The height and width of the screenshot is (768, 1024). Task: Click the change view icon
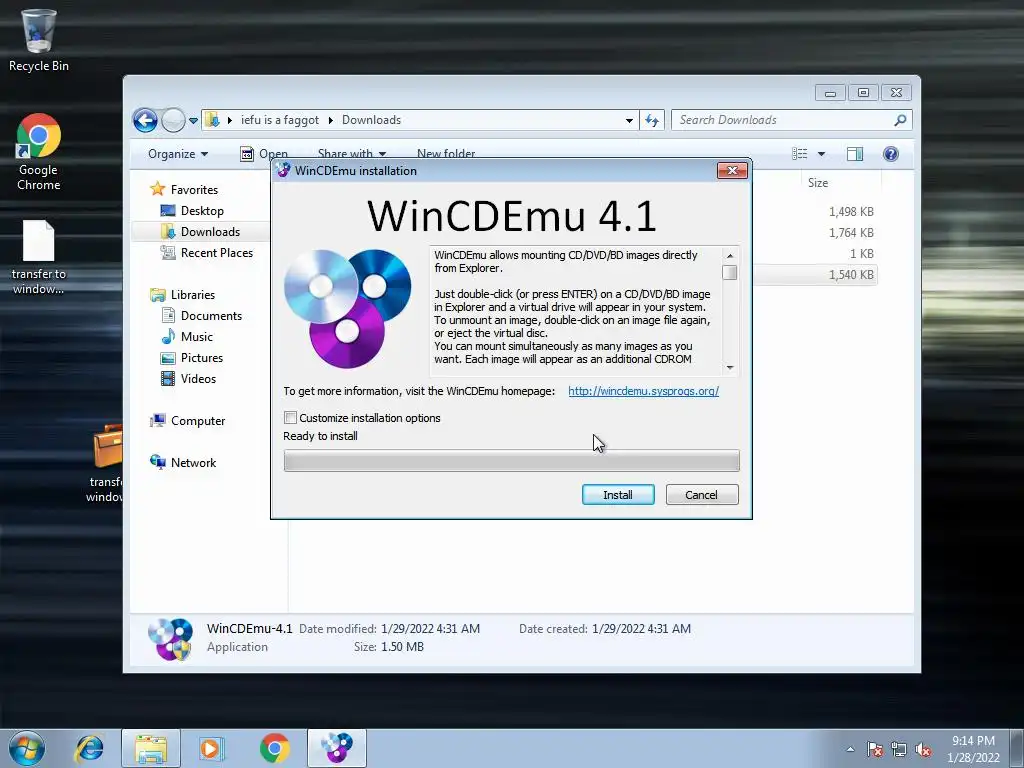click(799, 154)
